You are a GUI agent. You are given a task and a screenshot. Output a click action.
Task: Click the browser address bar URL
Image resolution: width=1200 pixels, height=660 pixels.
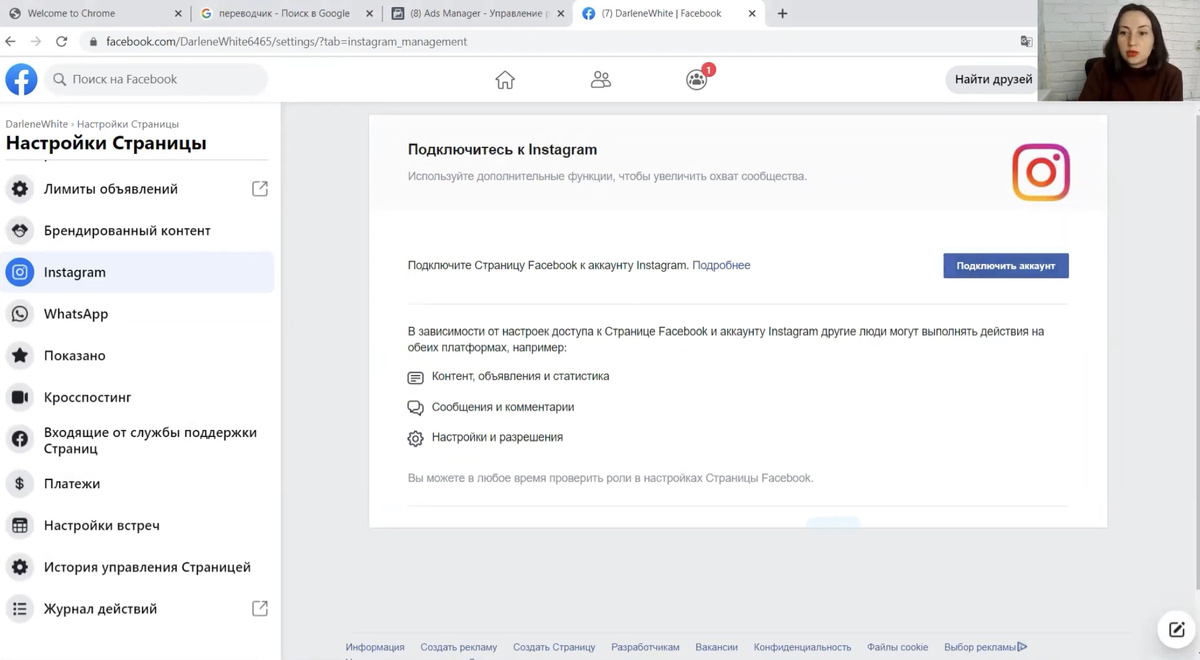286,42
